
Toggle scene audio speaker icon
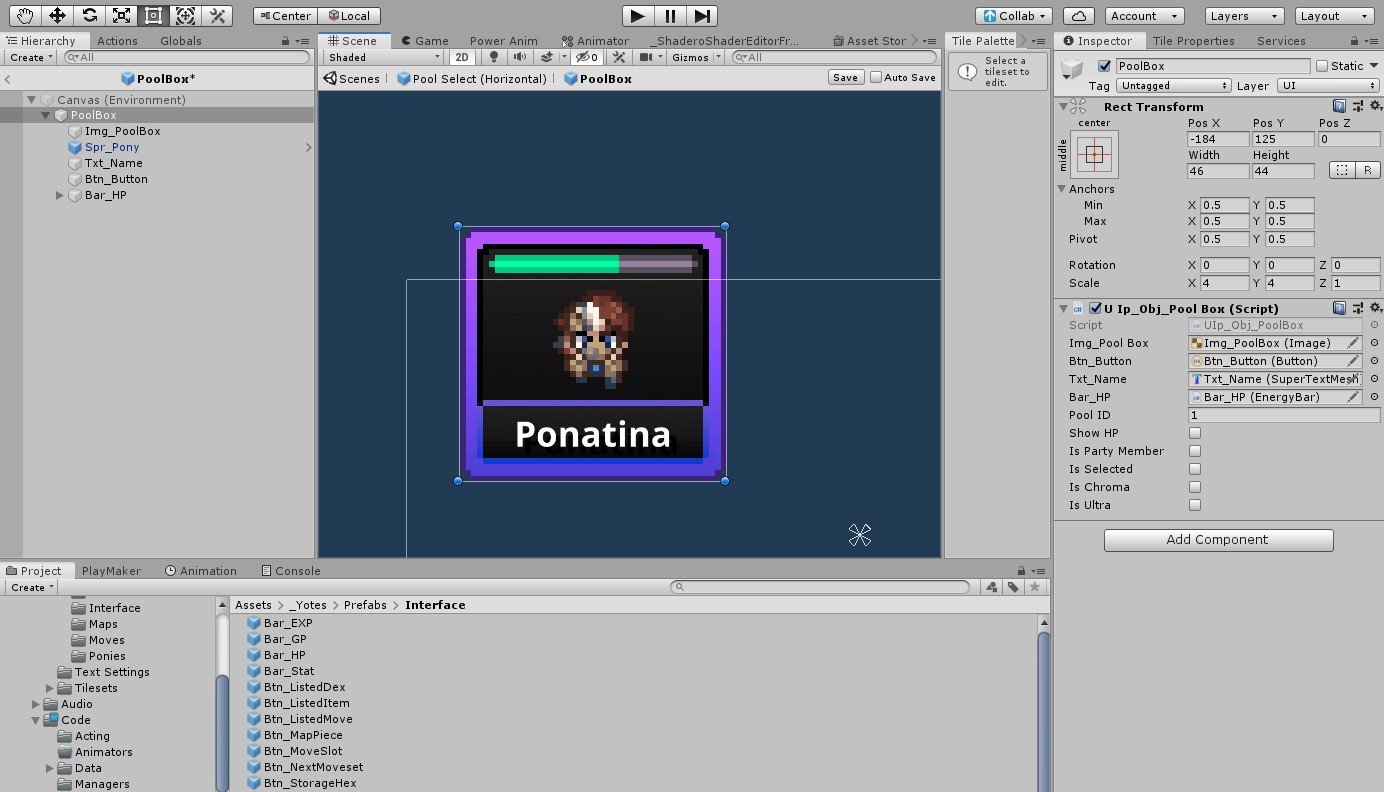(x=519, y=58)
